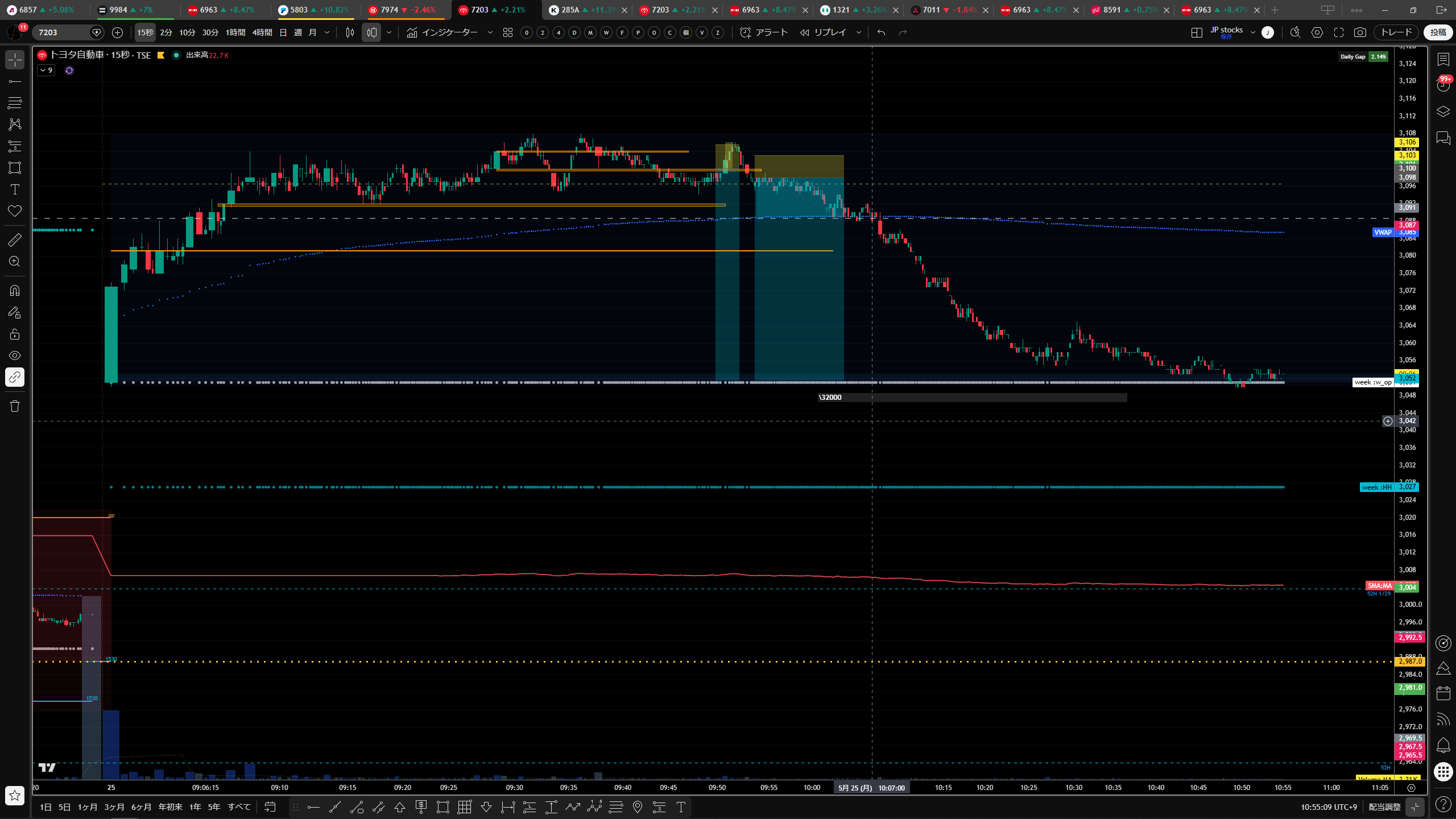This screenshot has width=1456, height=819.
Task: Open the notifications bell panel
Action: click(x=1443, y=746)
